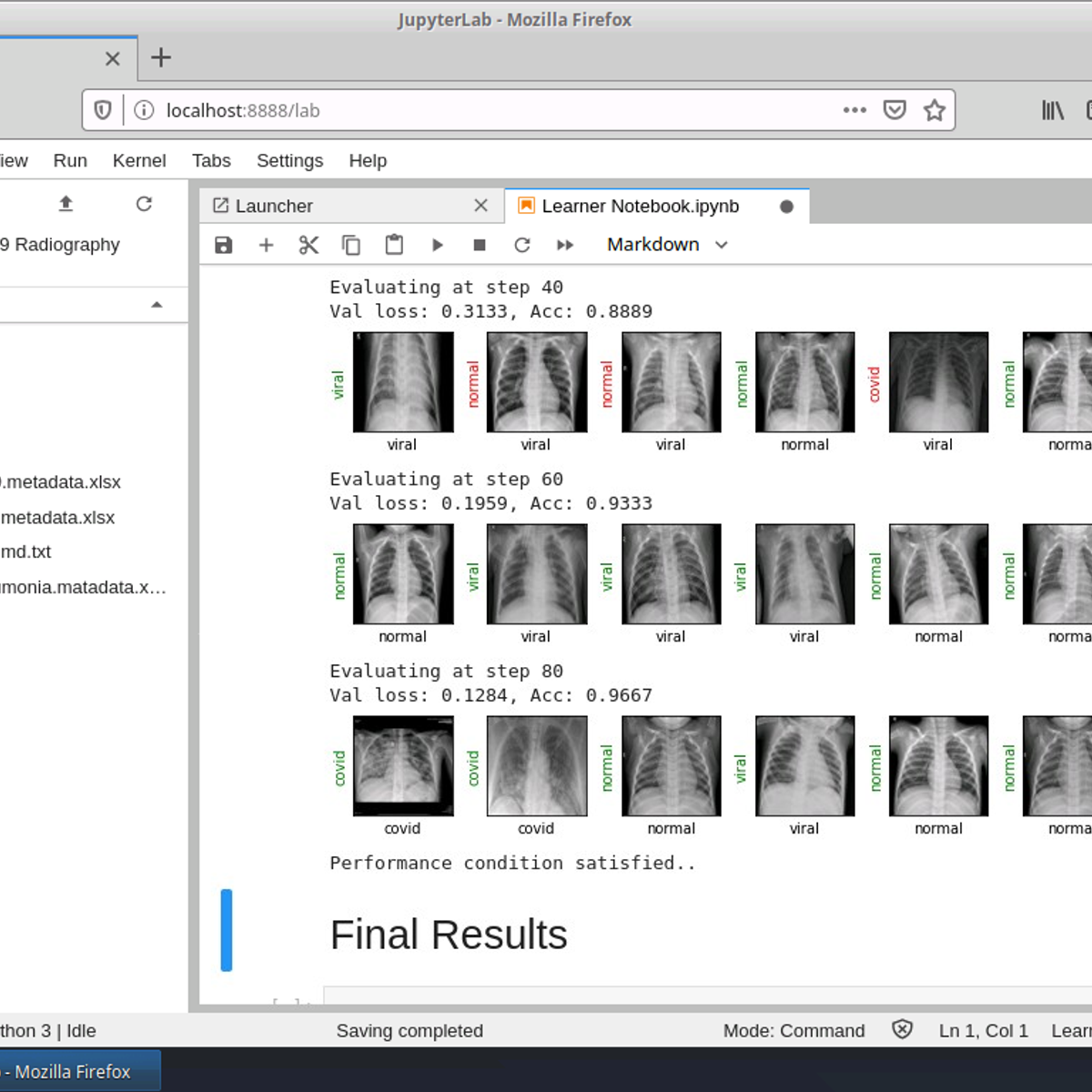Click the first step 40 viral x-ray thumbnail
This screenshot has height=1092, width=1092.
(403, 381)
